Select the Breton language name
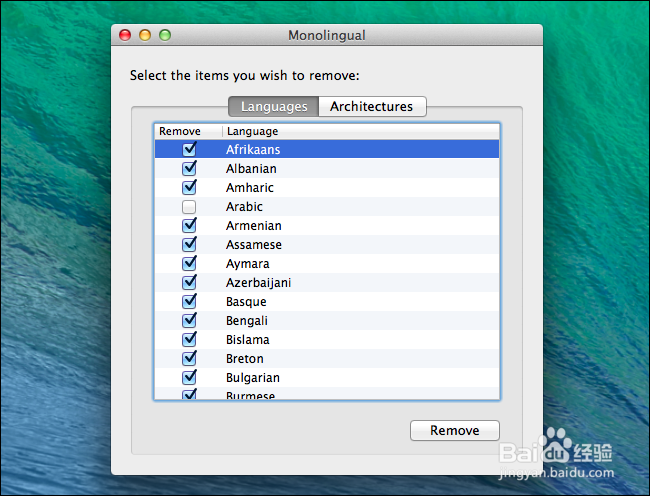 pyautogui.click(x=245, y=359)
